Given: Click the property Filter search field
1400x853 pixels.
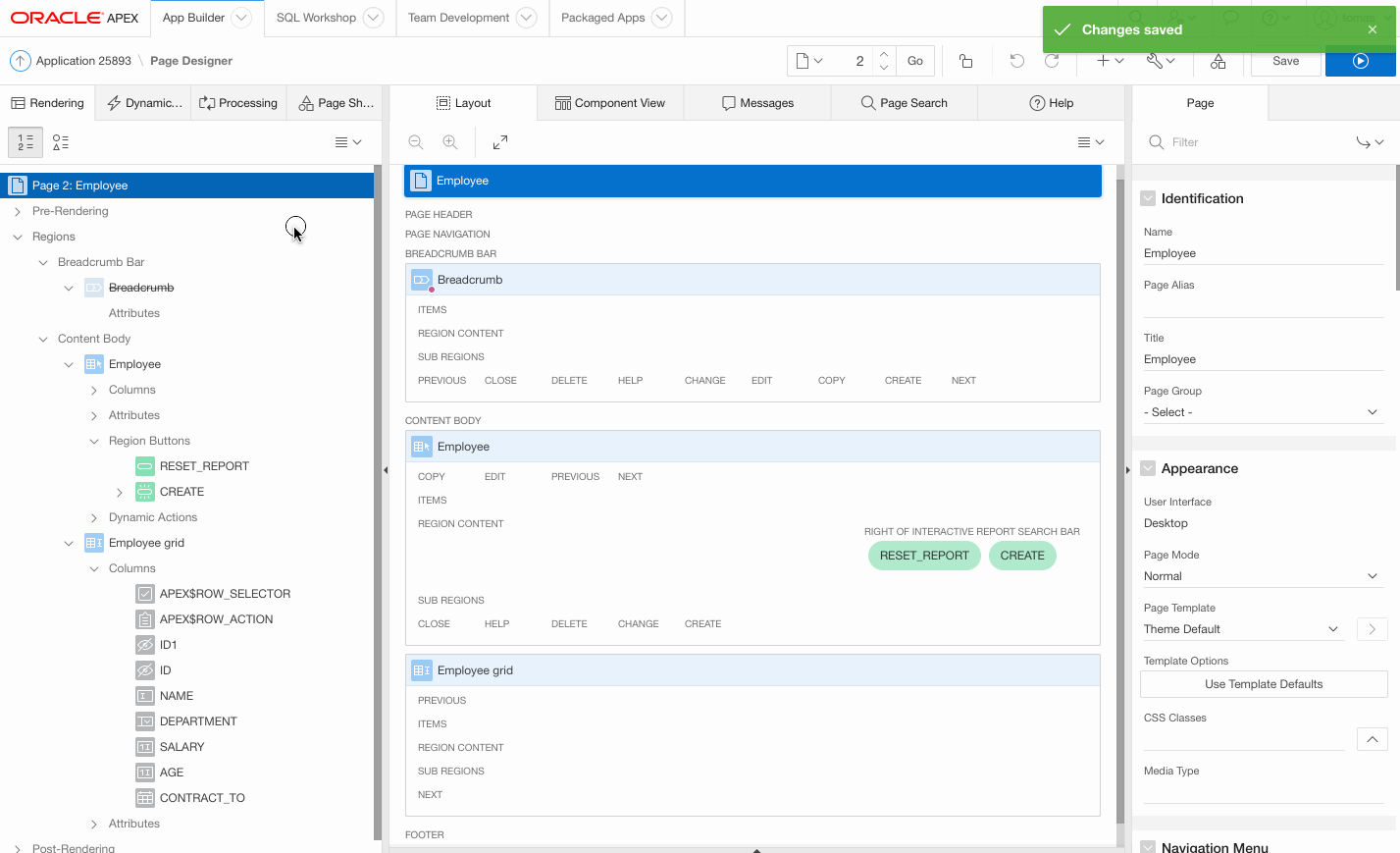Looking at the screenshot, I should point(1246,142).
